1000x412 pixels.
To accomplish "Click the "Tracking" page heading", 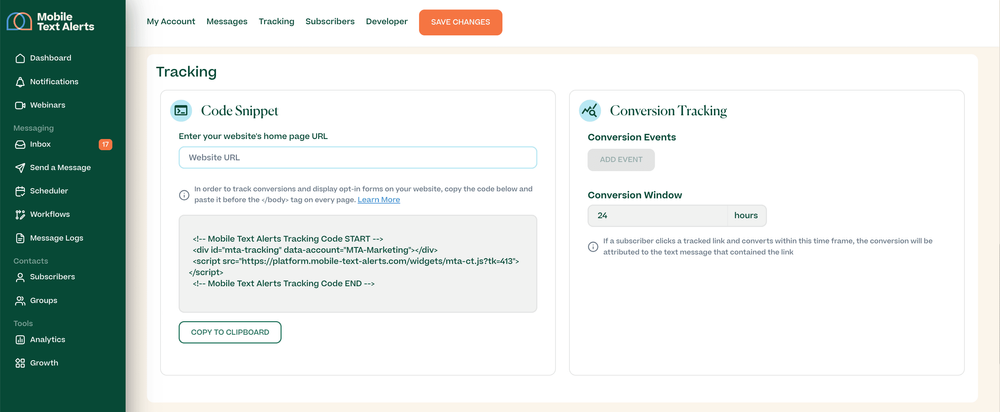I will 186,72.
